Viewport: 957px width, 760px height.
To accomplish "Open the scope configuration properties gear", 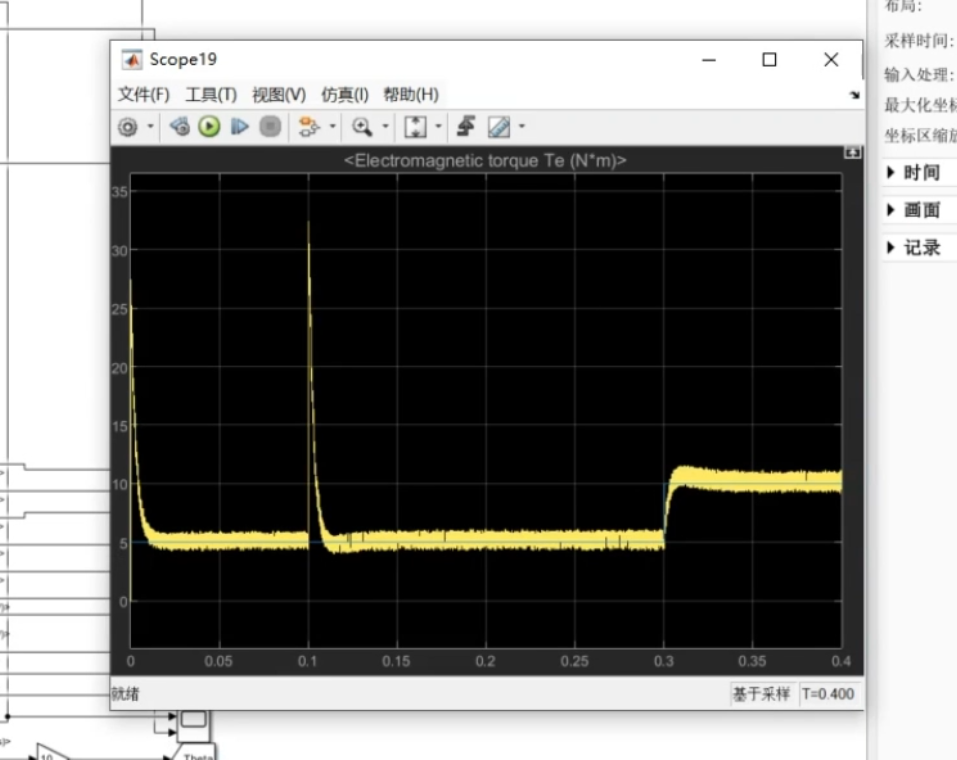I will [127, 126].
